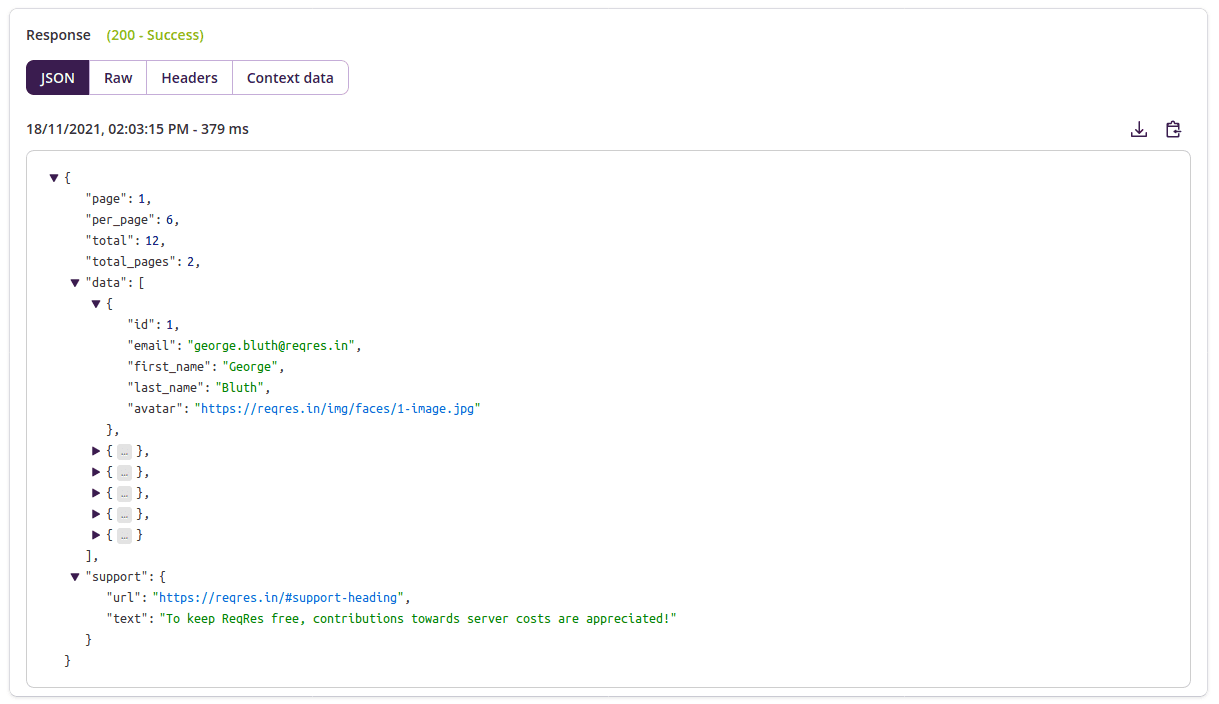
Task: Expand the third collapsed user via ellipsis
Action: point(124,471)
